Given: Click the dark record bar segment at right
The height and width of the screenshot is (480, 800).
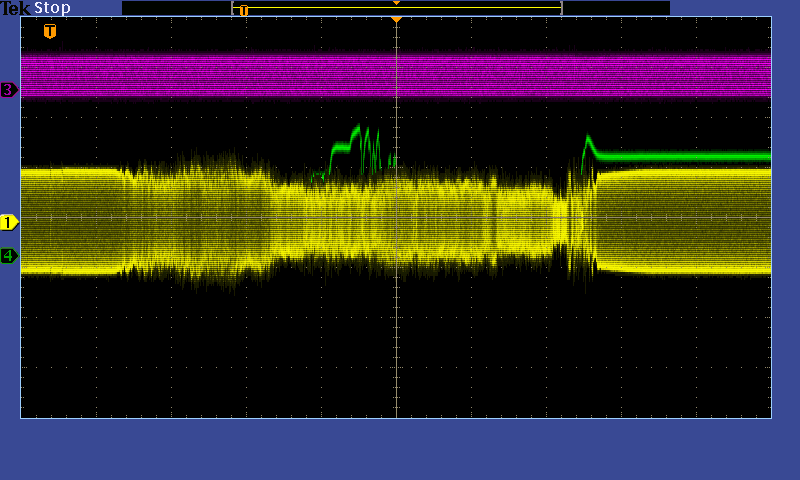Looking at the screenshot, I should tap(615, 8).
